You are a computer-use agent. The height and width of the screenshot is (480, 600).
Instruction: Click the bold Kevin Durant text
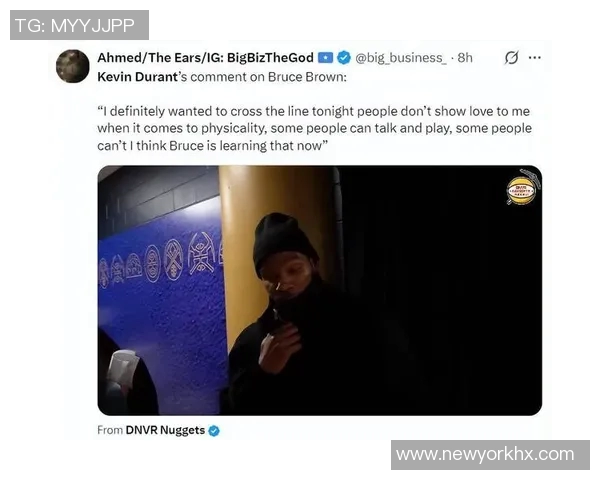pos(137,77)
